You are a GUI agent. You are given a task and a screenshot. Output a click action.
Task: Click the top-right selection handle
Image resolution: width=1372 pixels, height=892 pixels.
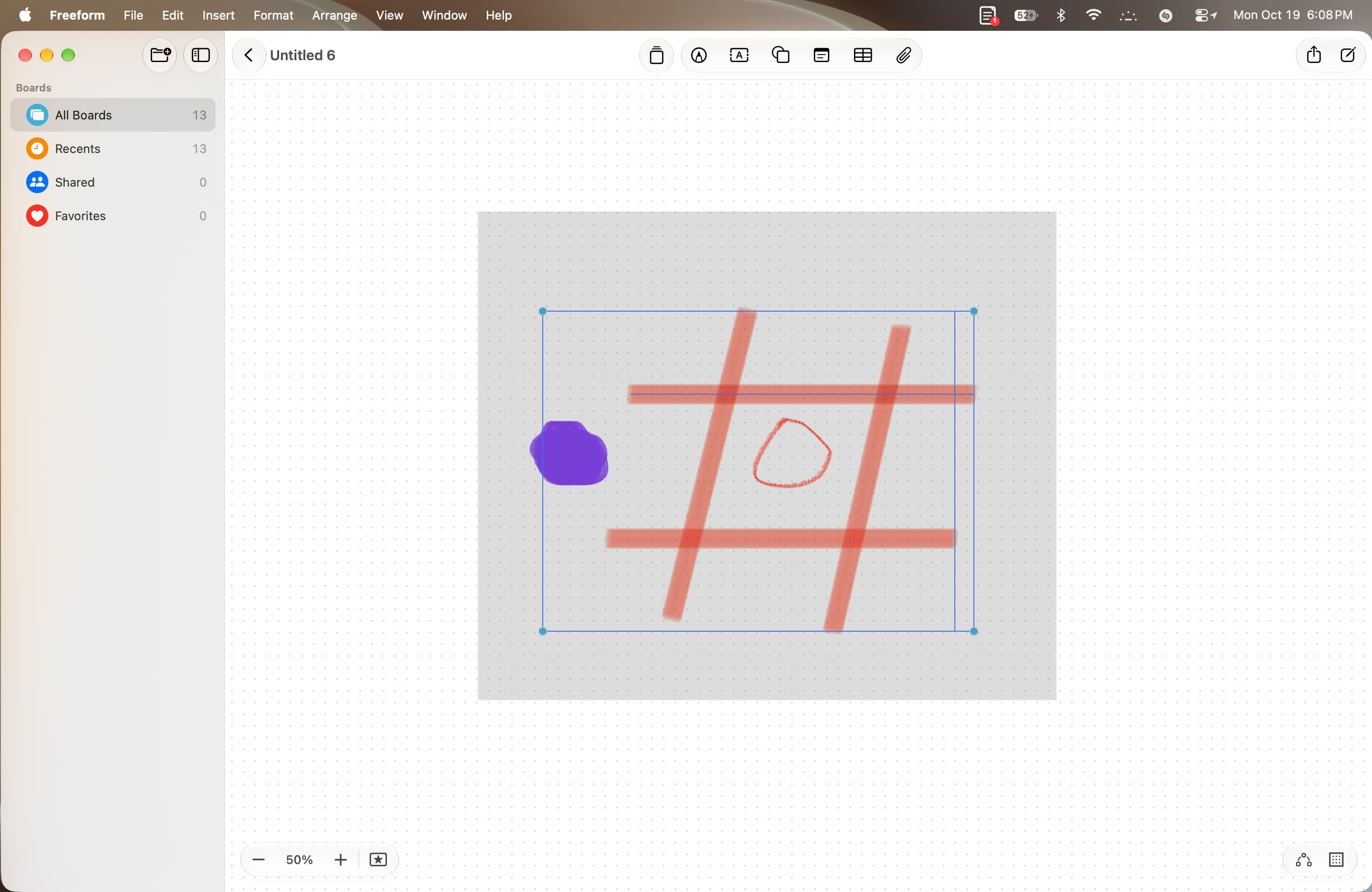pos(973,311)
